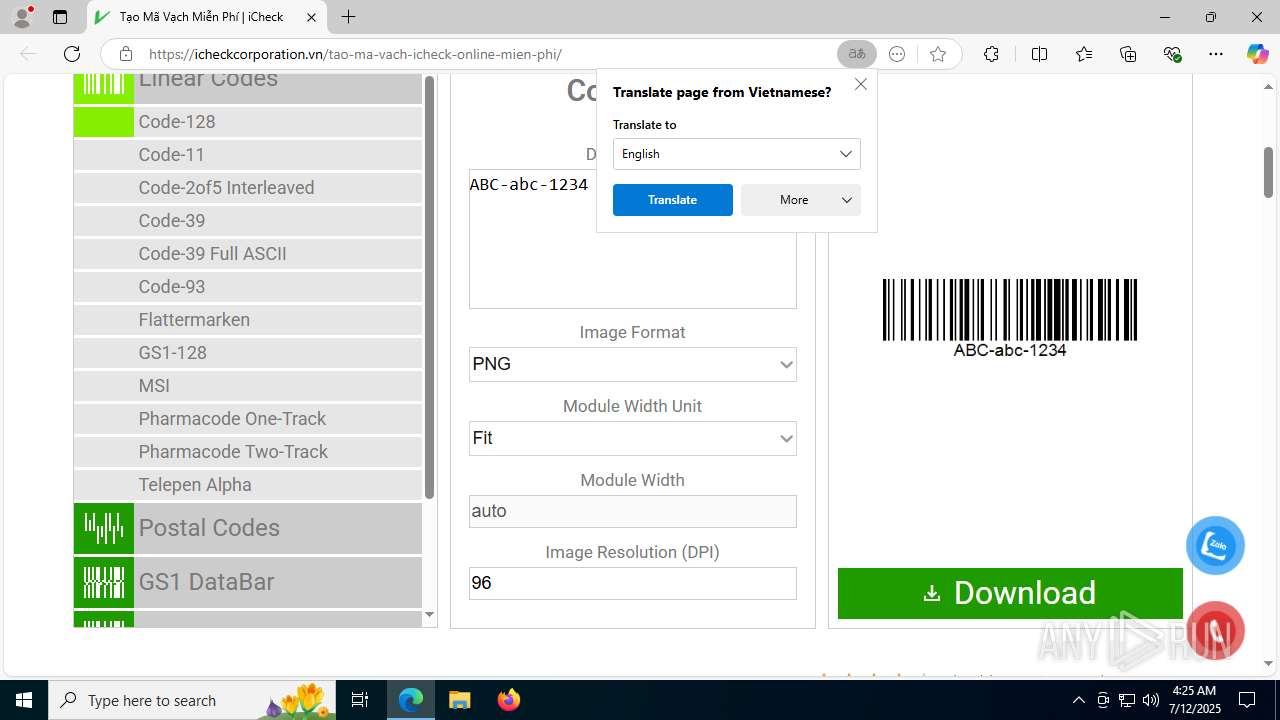Reload the page with refresh icon
This screenshot has height=720, width=1280.
[x=72, y=54]
